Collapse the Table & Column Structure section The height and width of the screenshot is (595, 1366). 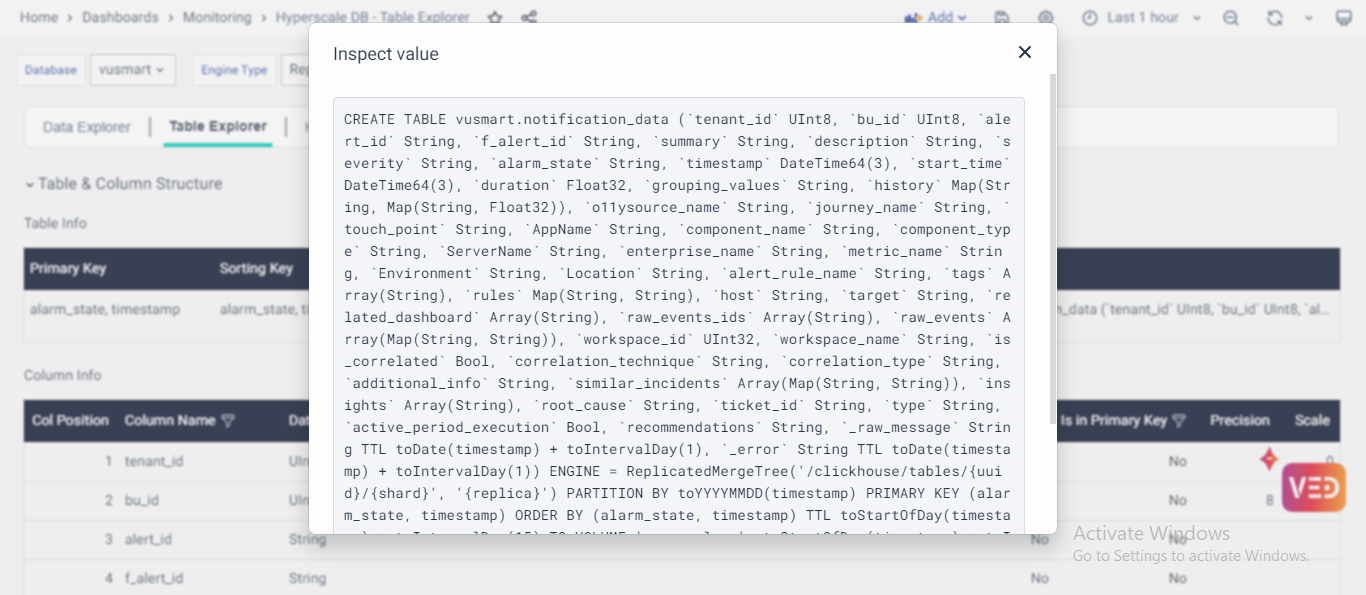point(30,184)
